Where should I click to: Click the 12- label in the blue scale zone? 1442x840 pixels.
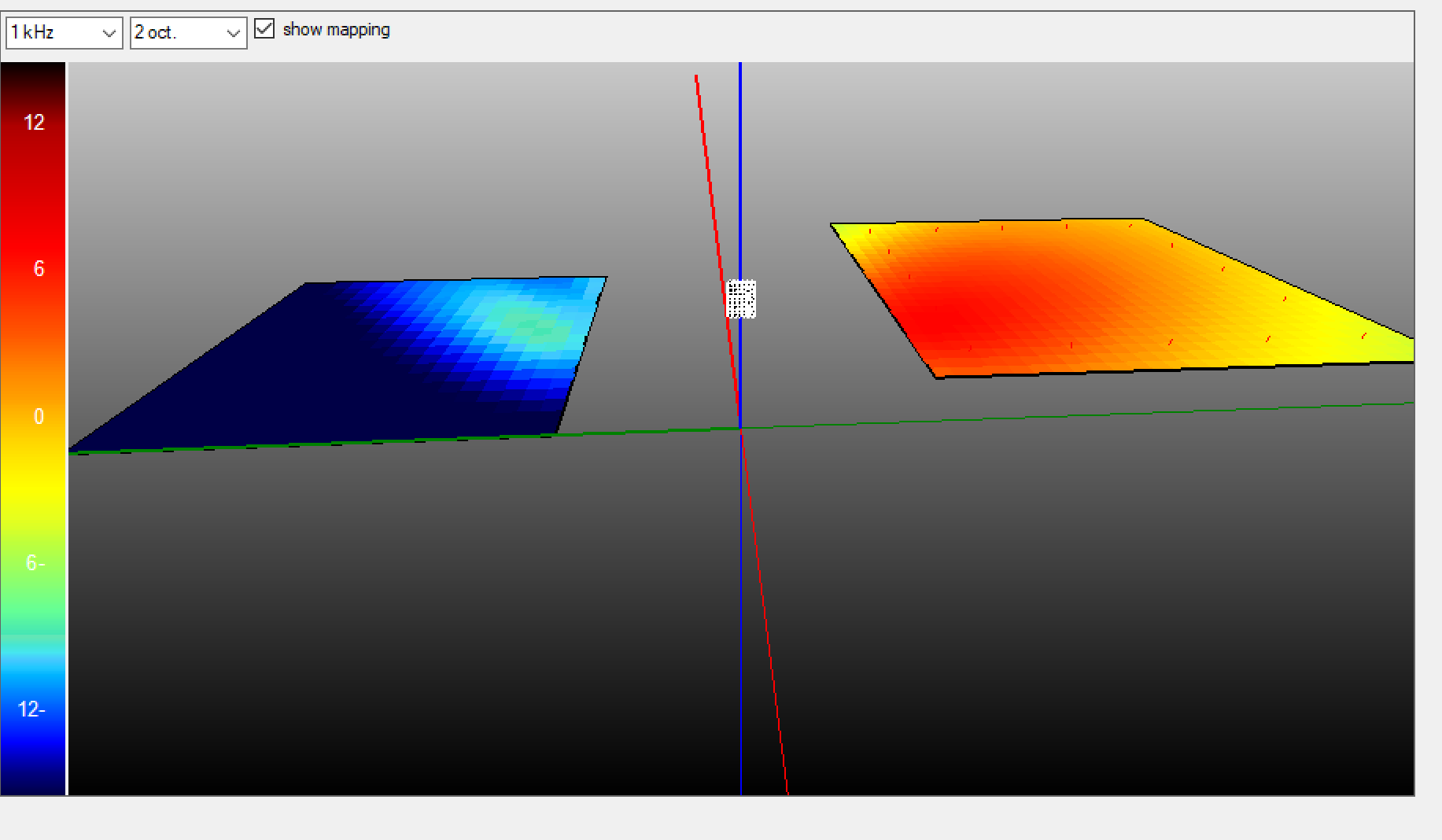coord(31,709)
